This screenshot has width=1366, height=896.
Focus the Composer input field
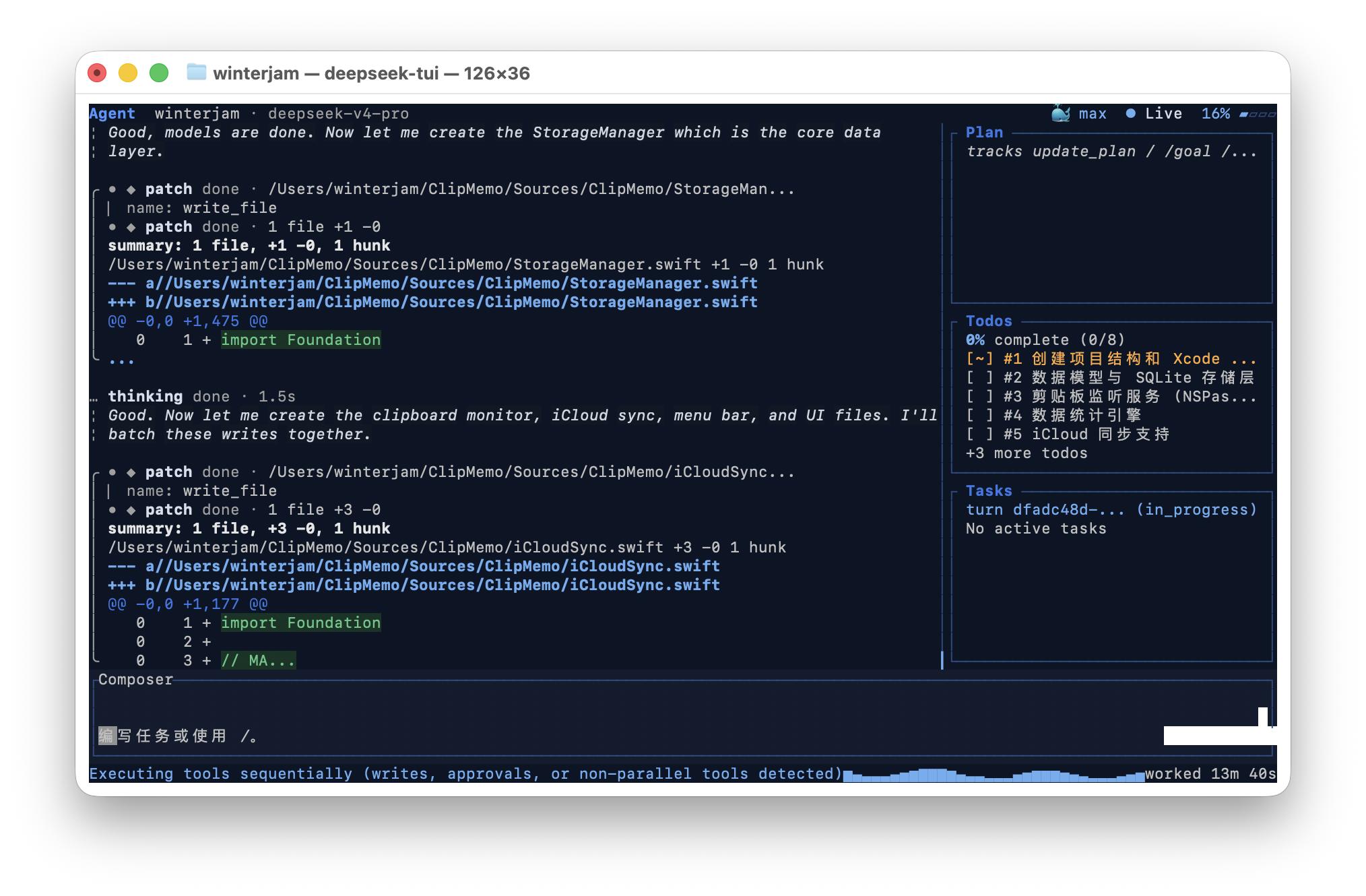(682, 718)
